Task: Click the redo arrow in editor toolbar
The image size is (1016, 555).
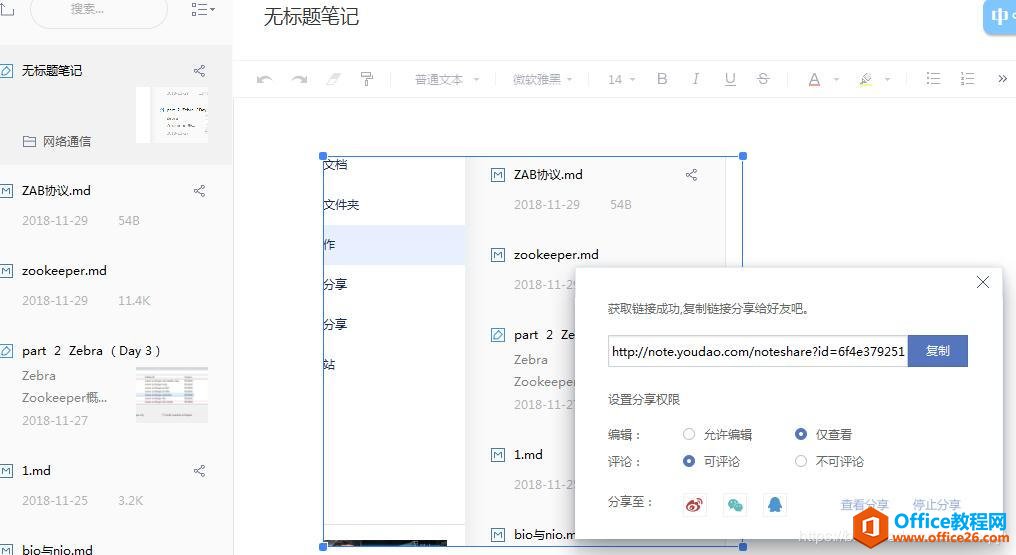Action: click(x=299, y=79)
